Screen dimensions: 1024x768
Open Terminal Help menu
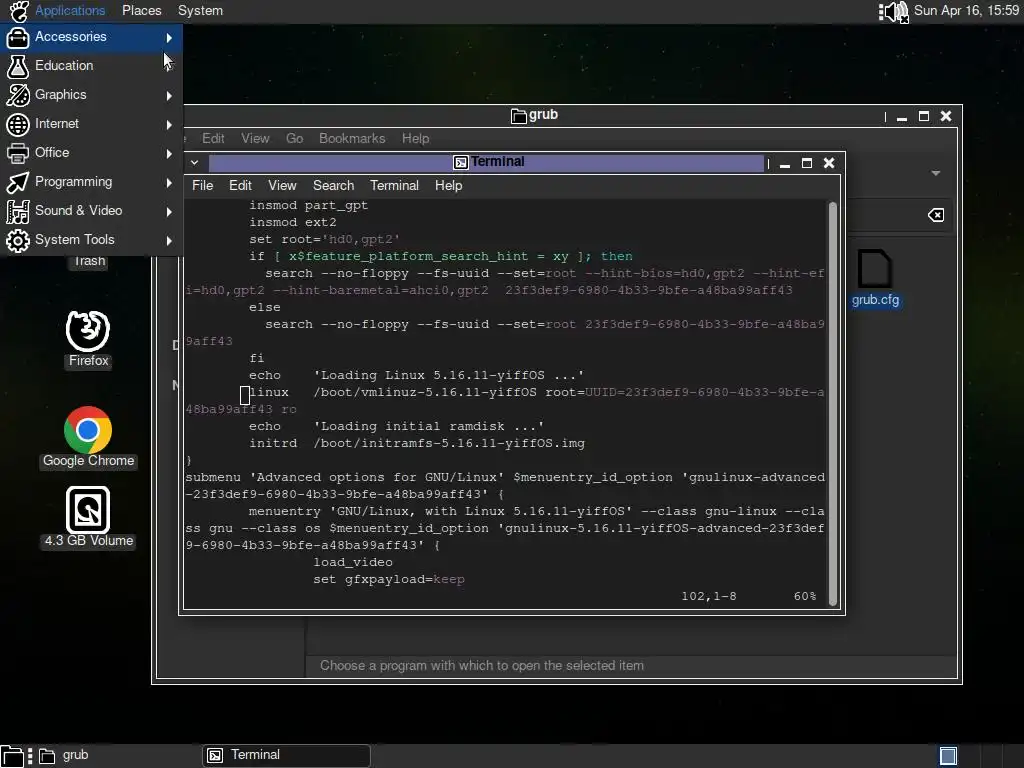tap(449, 185)
